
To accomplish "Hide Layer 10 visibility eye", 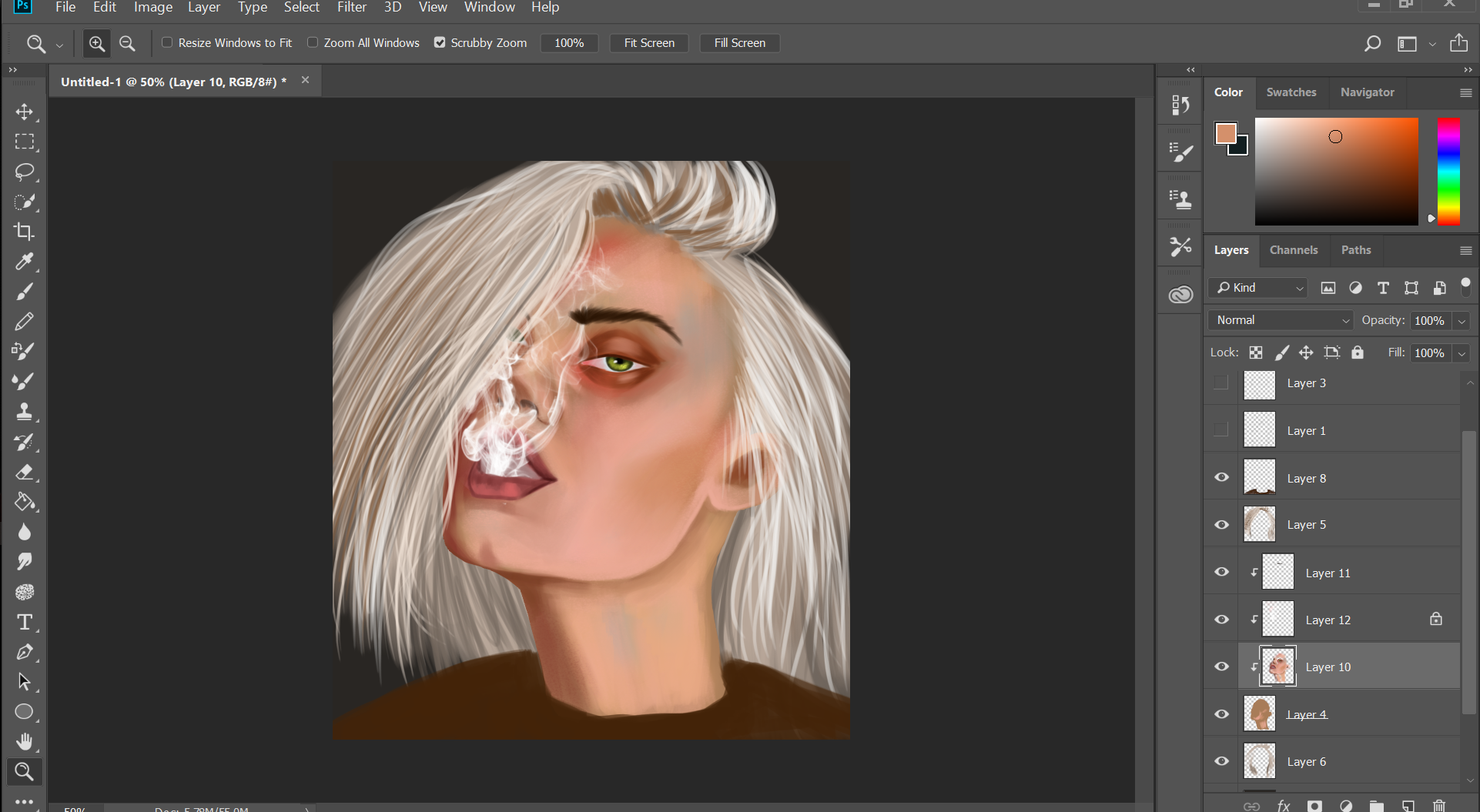I will tap(1221, 667).
